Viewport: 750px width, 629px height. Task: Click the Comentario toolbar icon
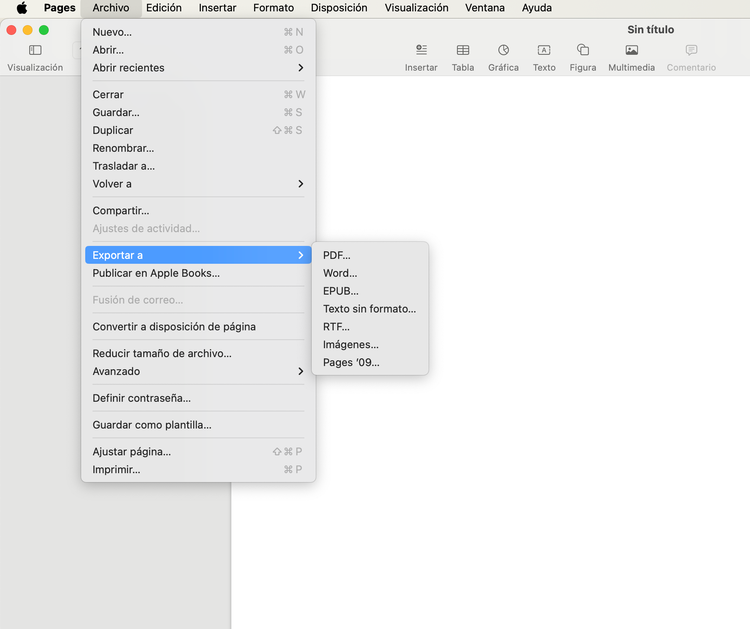pyautogui.click(x=691, y=50)
